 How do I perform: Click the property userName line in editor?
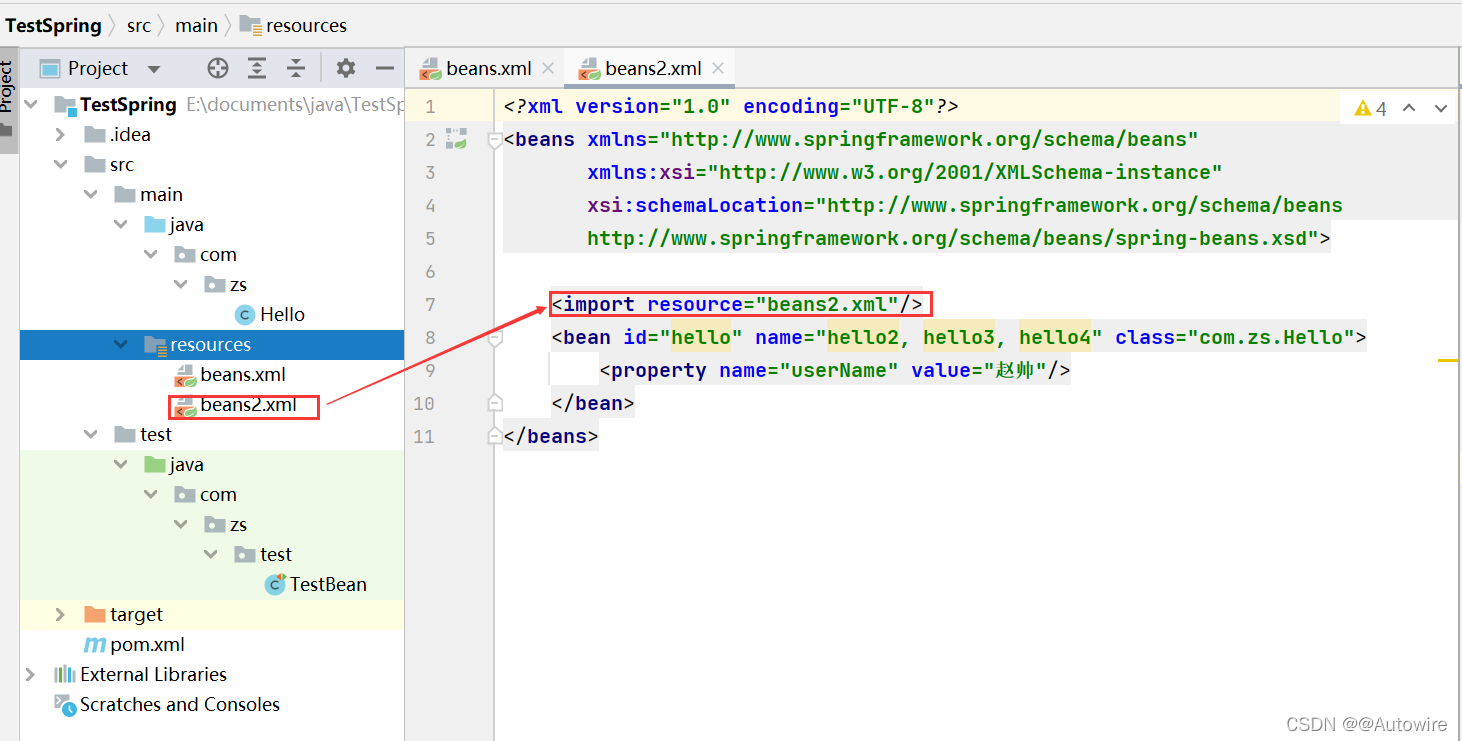(835, 370)
